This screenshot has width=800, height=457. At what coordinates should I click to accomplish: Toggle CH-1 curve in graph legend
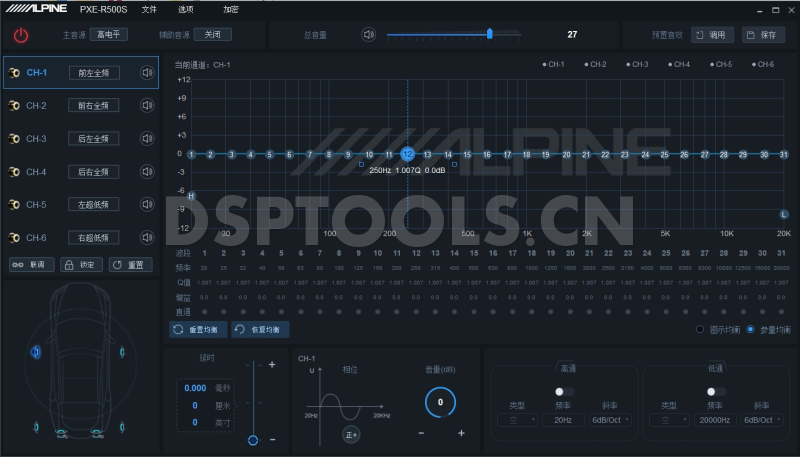tap(554, 64)
